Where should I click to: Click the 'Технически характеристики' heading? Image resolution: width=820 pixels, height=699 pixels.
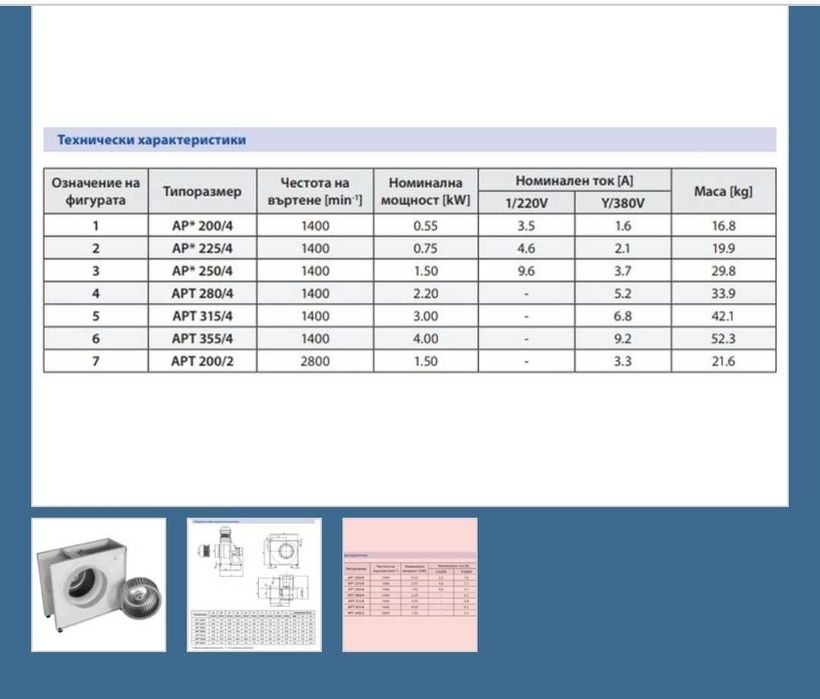click(152, 140)
